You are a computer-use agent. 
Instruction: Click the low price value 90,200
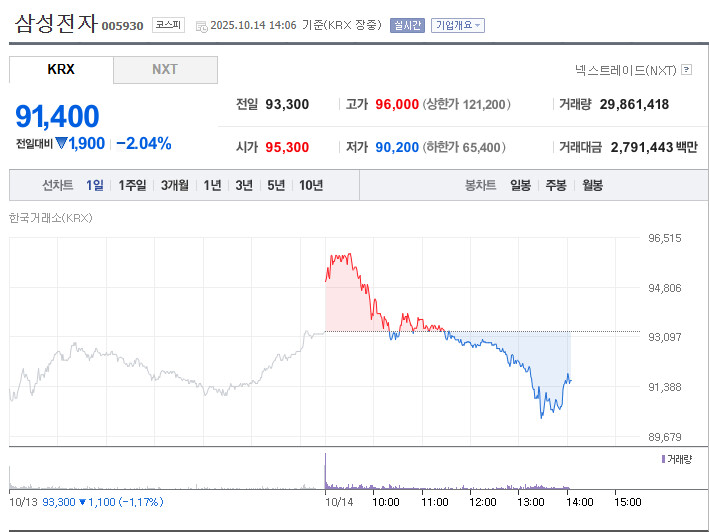coord(397,147)
